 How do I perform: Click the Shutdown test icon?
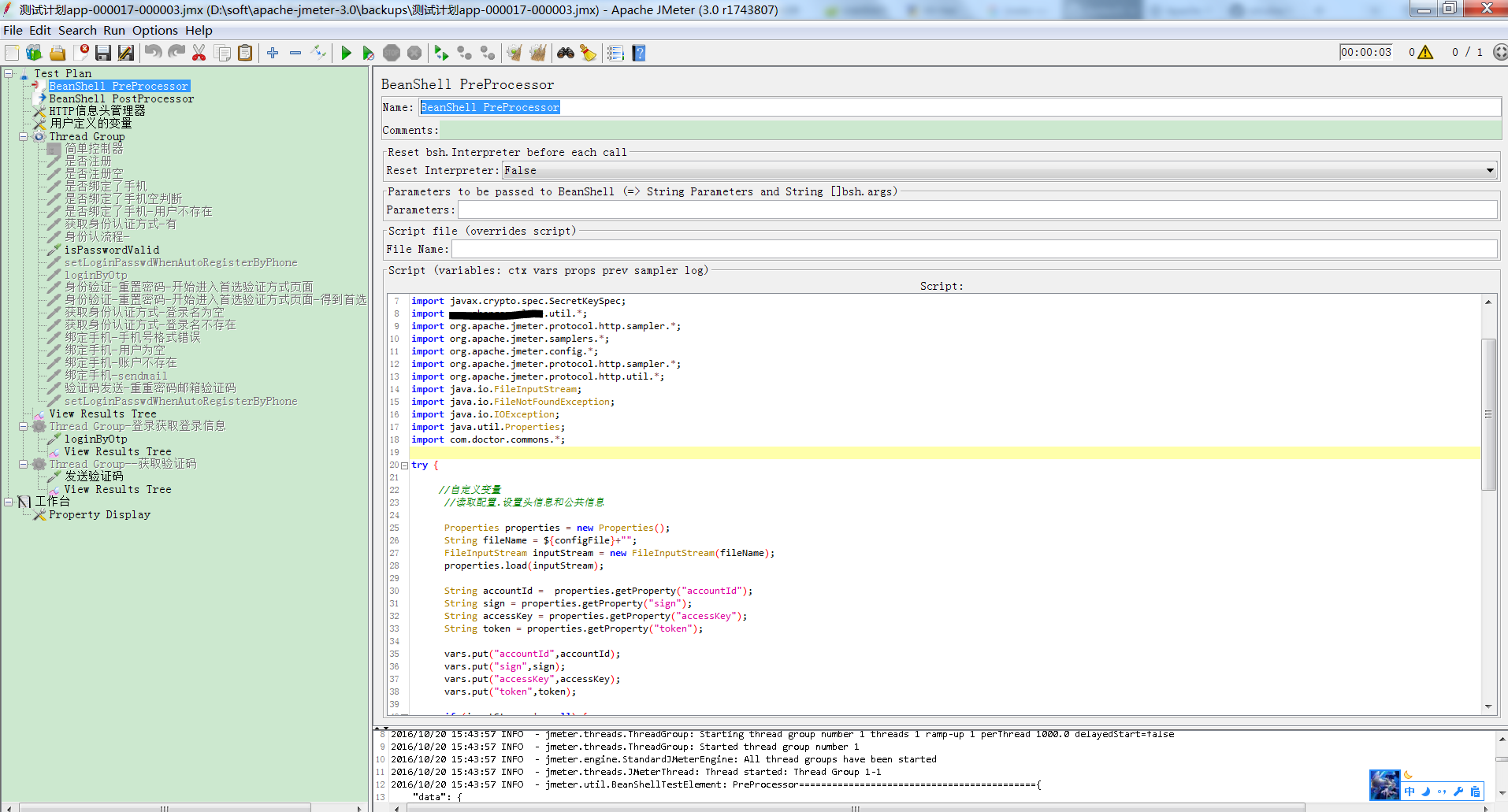414,53
